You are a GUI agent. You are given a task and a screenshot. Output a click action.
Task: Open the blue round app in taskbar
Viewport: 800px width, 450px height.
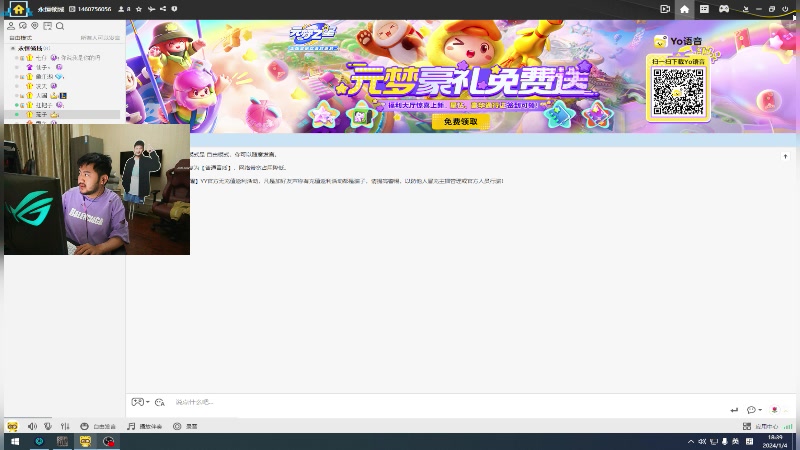point(39,441)
